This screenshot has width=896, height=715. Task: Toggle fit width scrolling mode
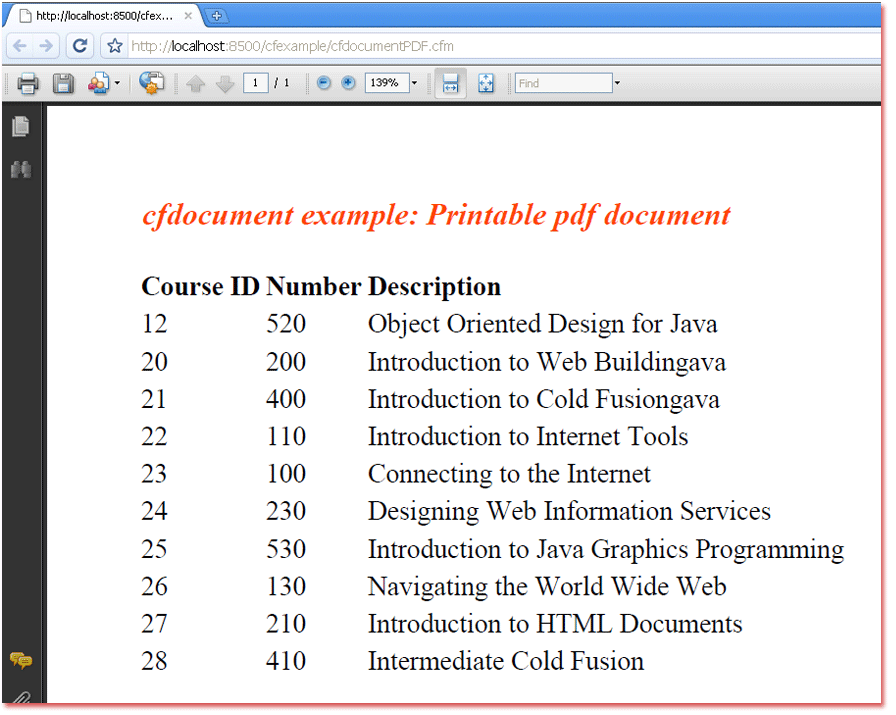(x=450, y=83)
